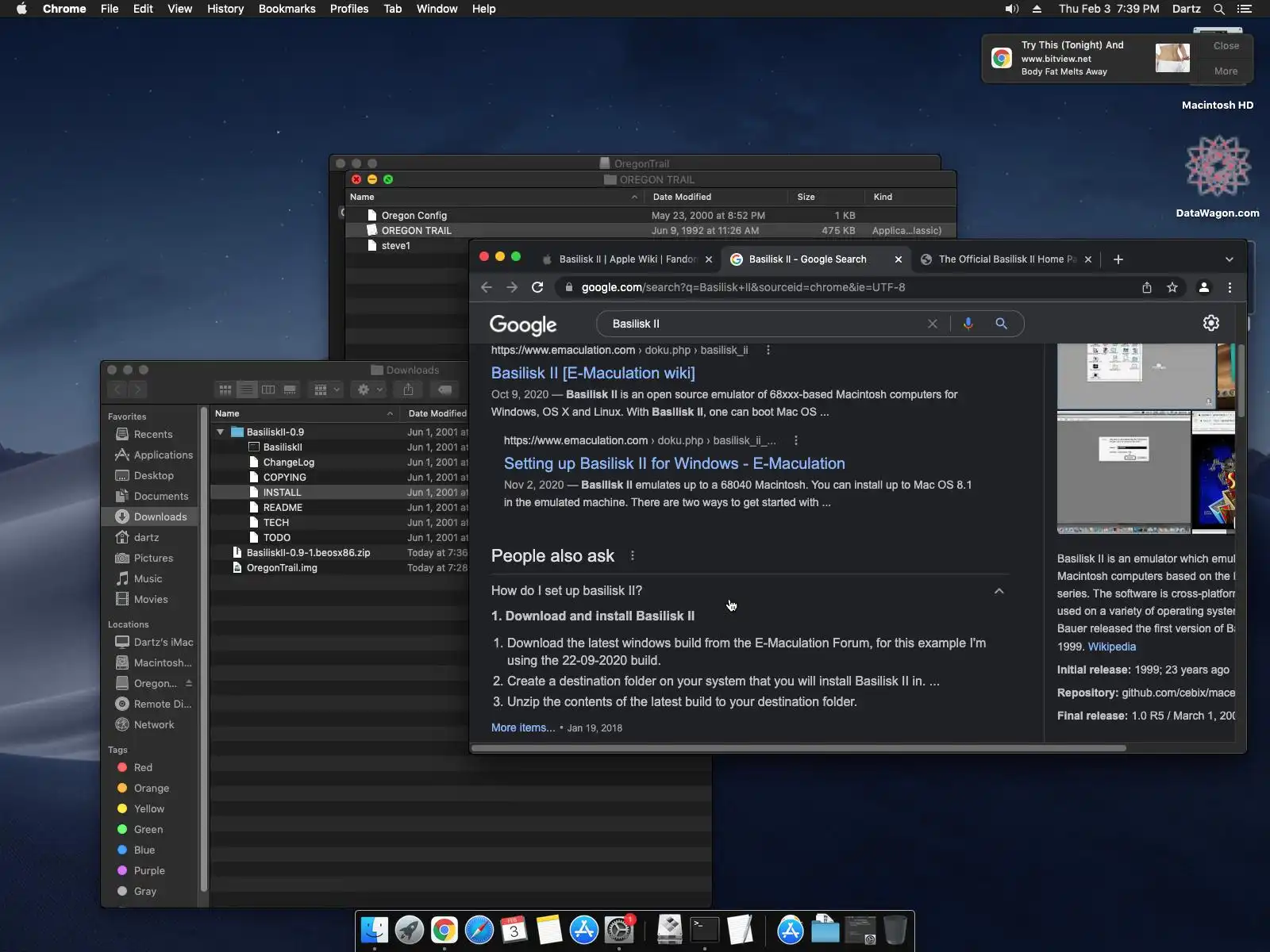Image resolution: width=1270 pixels, height=952 pixels.
Task: Submit search with the Google magnifier icon
Action: (x=1001, y=324)
